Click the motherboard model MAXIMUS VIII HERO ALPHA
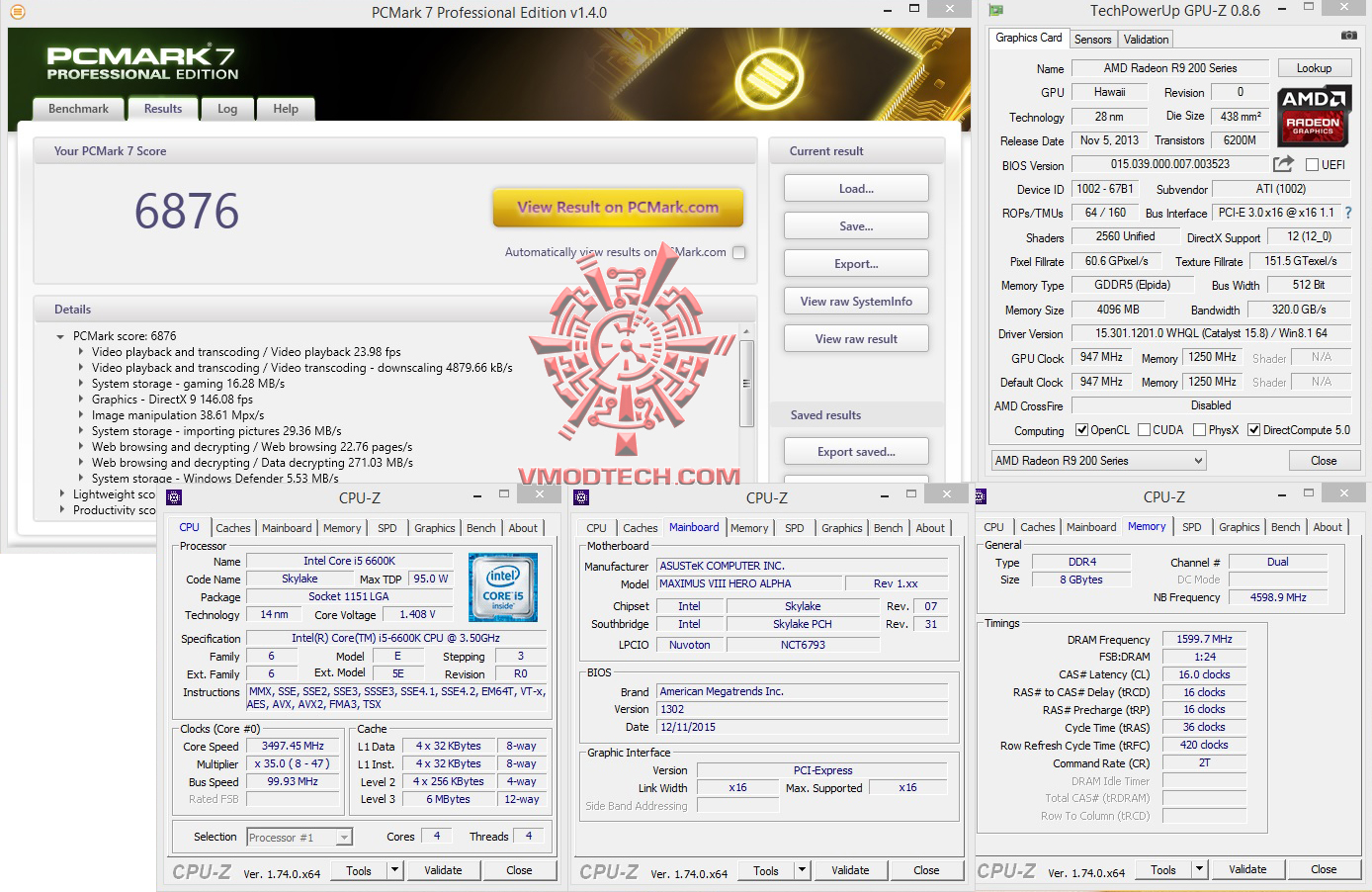This screenshot has height=892, width=1372. tap(748, 583)
